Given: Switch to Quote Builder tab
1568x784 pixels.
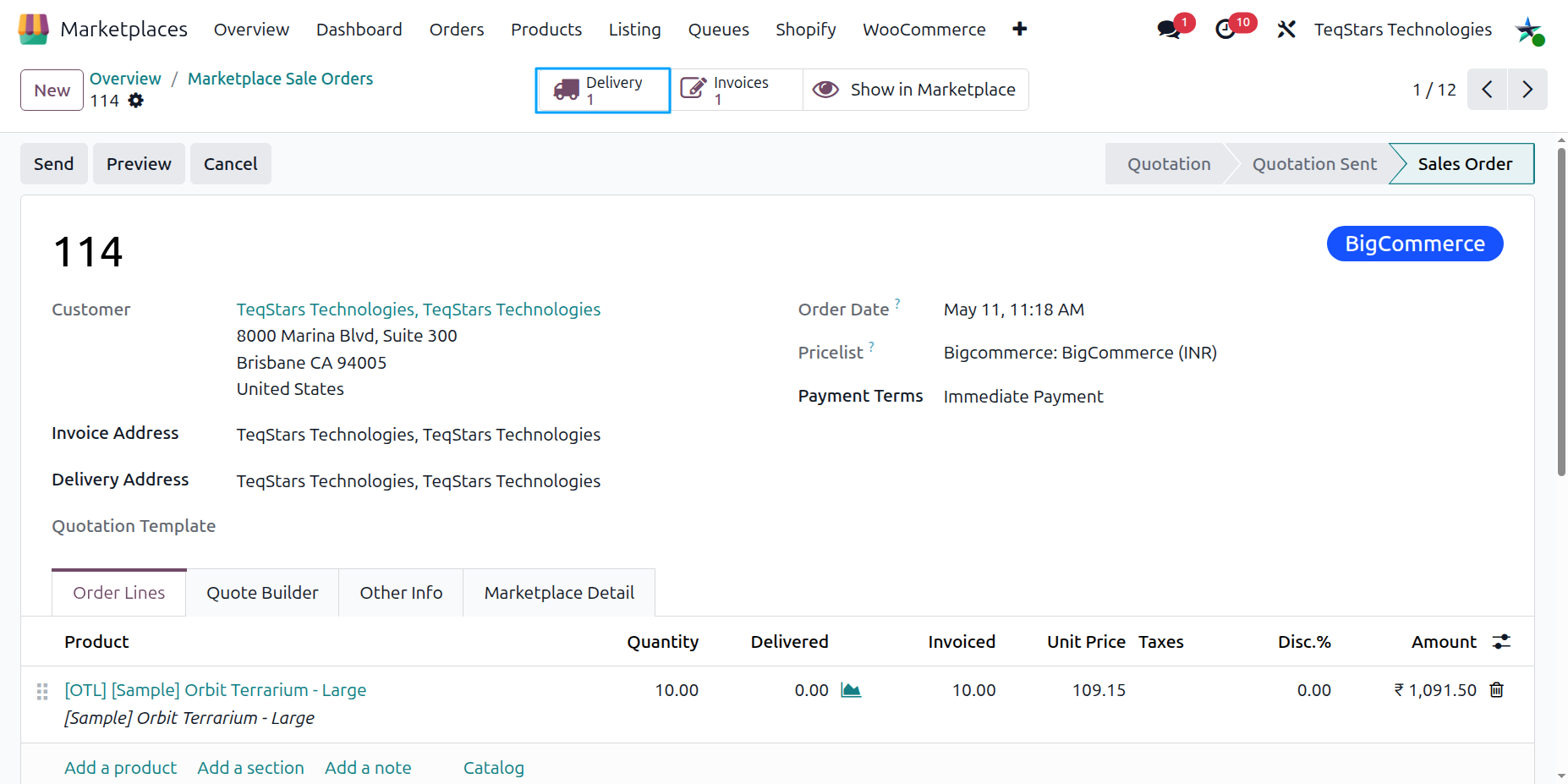Looking at the screenshot, I should coord(262,593).
